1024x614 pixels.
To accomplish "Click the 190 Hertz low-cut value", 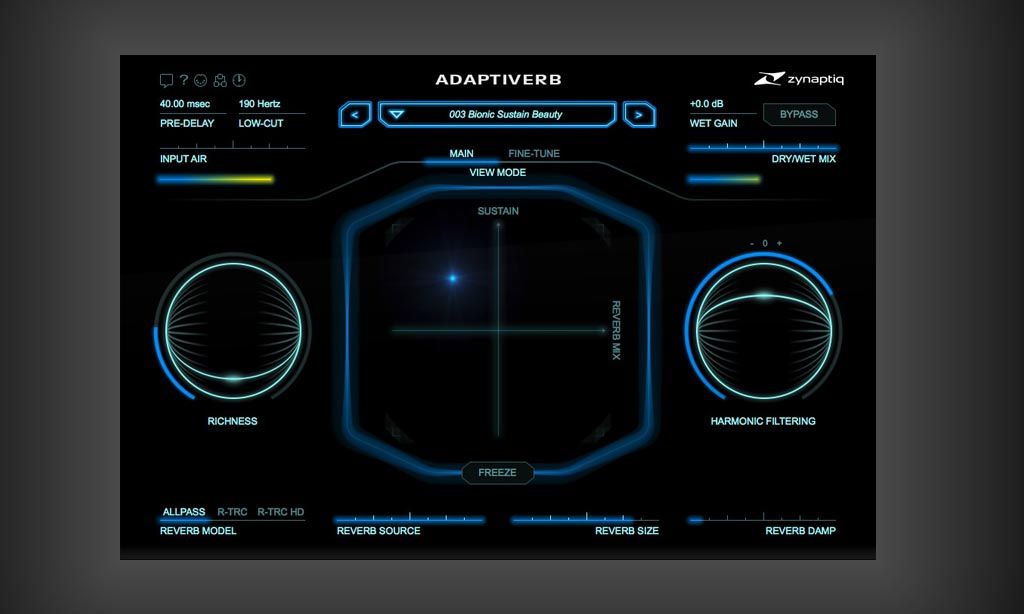I will (259, 104).
